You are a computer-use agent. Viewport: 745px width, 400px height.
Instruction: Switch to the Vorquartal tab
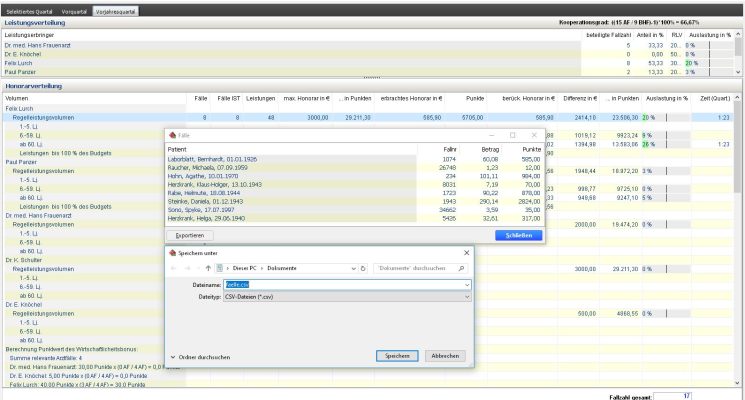(x=74, y=11)
